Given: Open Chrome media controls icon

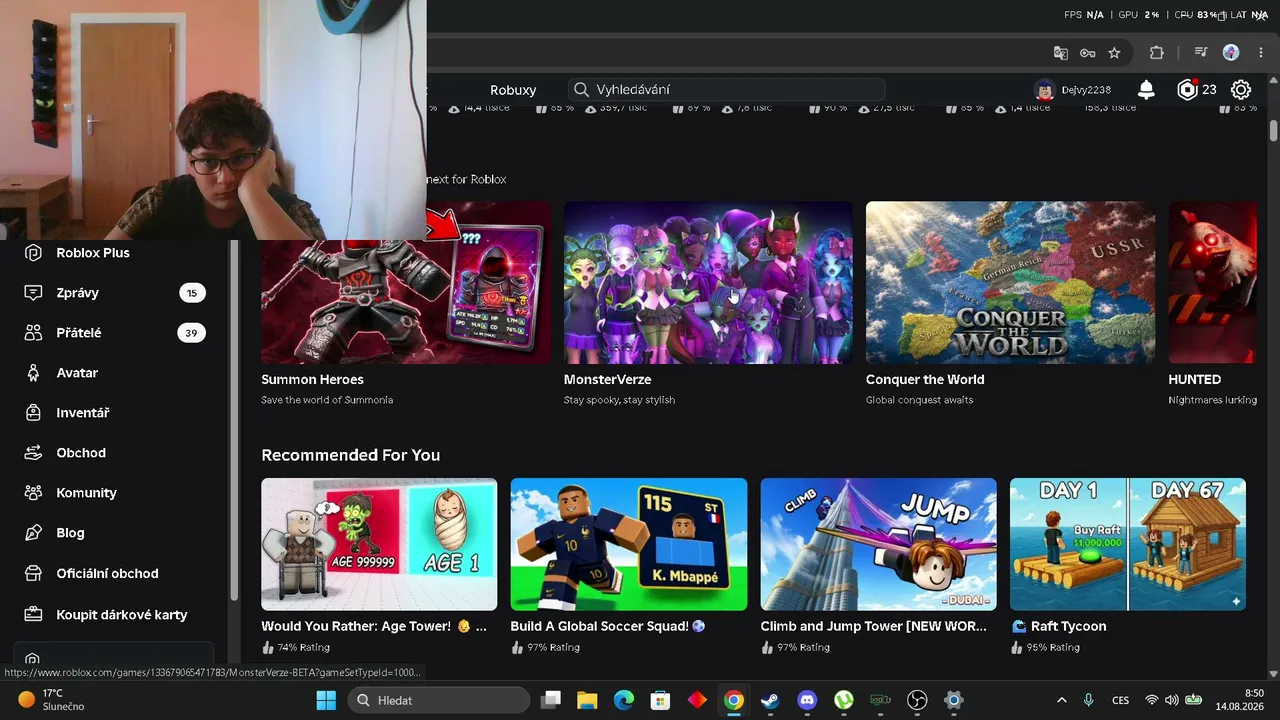Looking at the screenshot, I should pos(1201,53).
